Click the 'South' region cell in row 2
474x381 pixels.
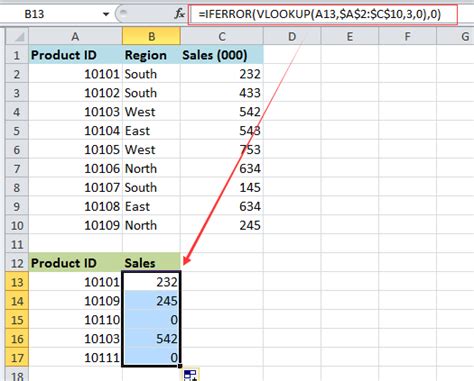tap(151, 74)
